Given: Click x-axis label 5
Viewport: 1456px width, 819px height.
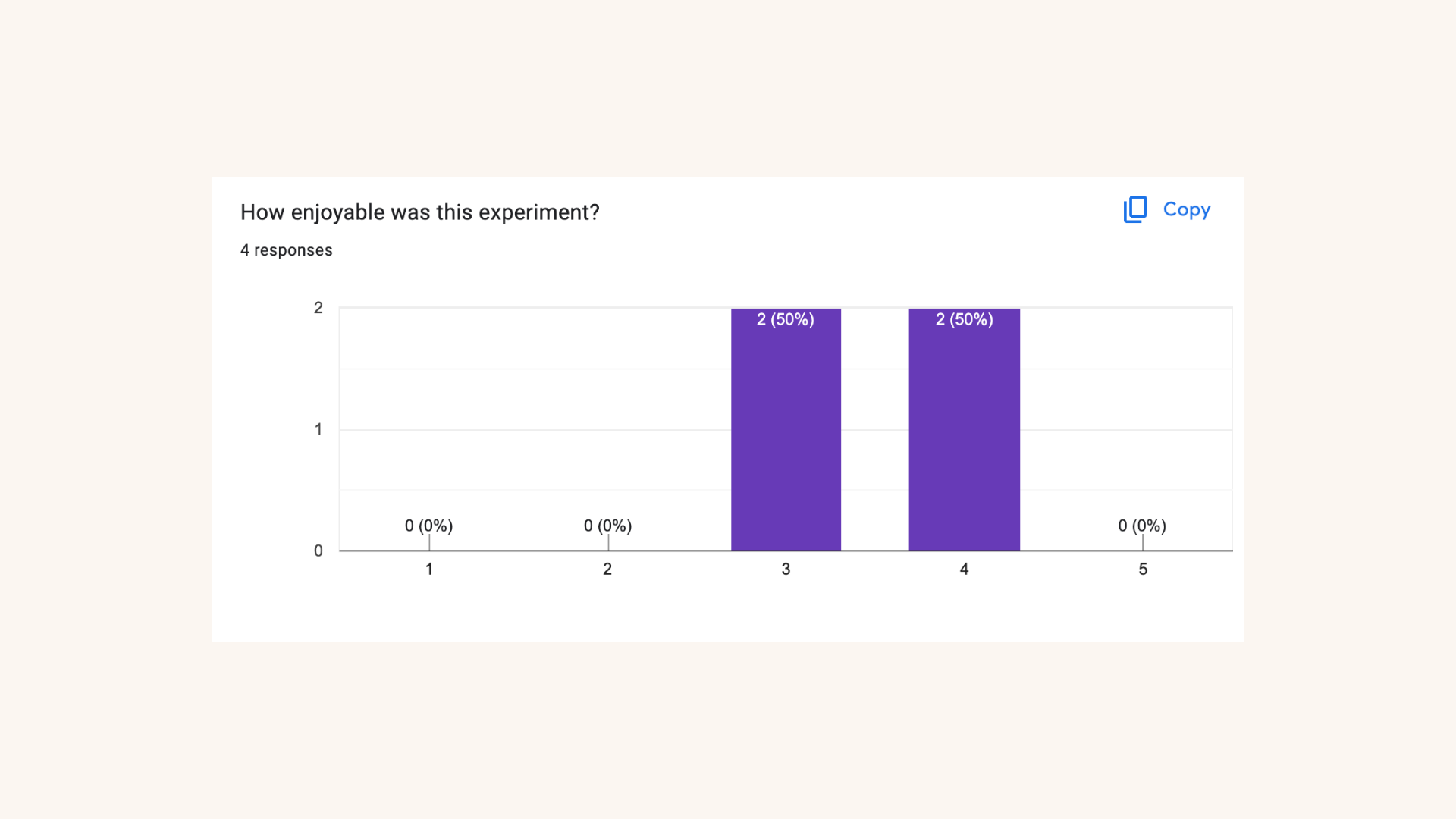Looking at the screenshot, I should click(x=1143, y=569).
